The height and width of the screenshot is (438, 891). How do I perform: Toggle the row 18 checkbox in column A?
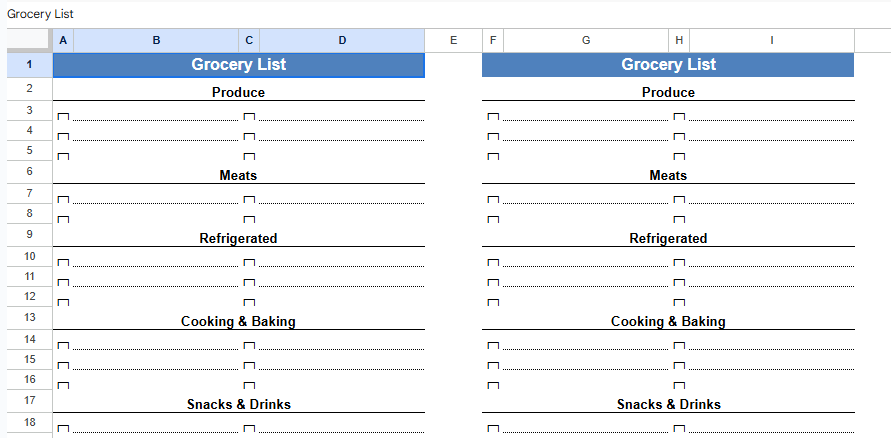(x=63, y=429)
